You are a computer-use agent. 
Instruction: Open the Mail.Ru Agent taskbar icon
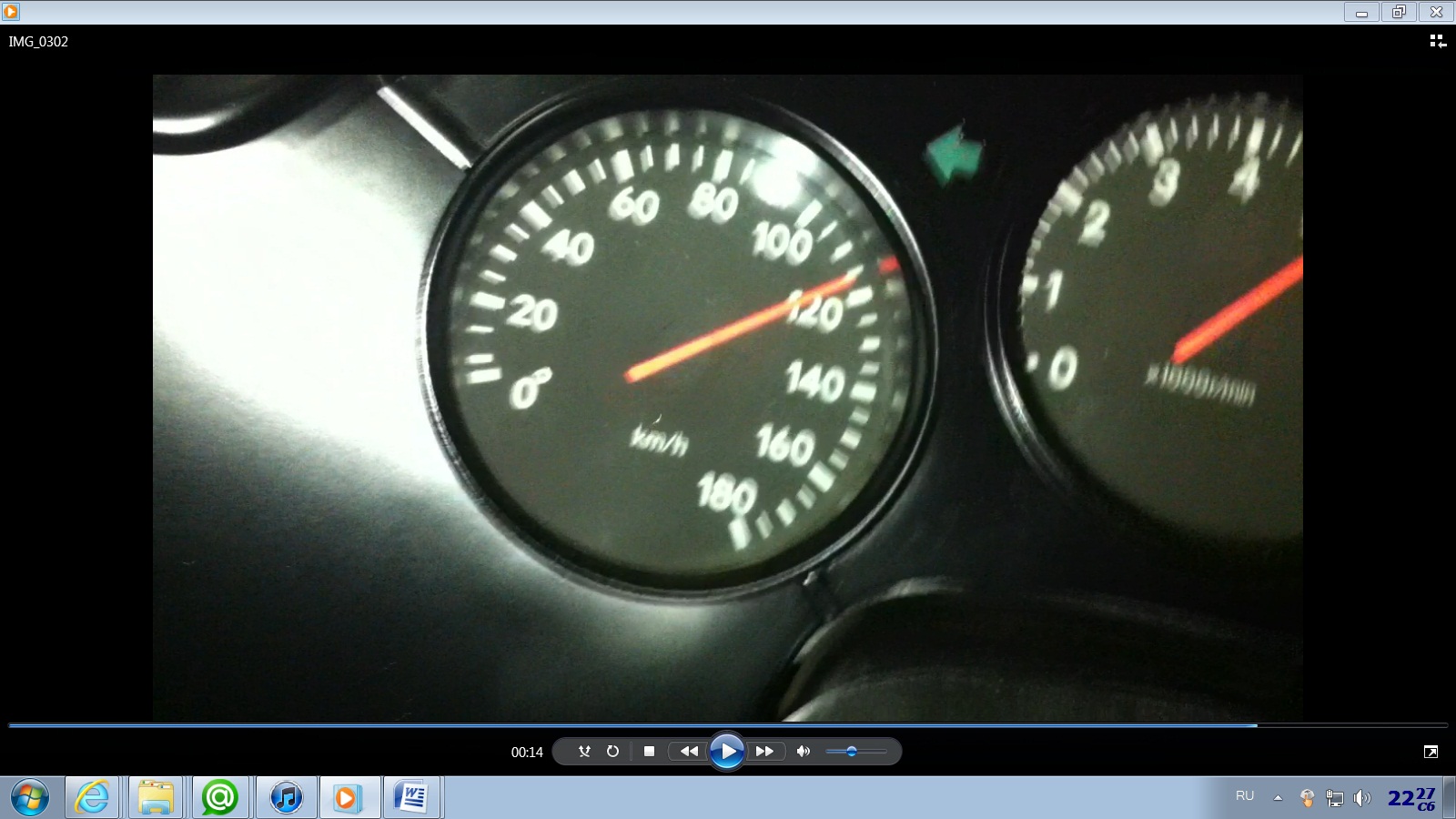(219, 798)
